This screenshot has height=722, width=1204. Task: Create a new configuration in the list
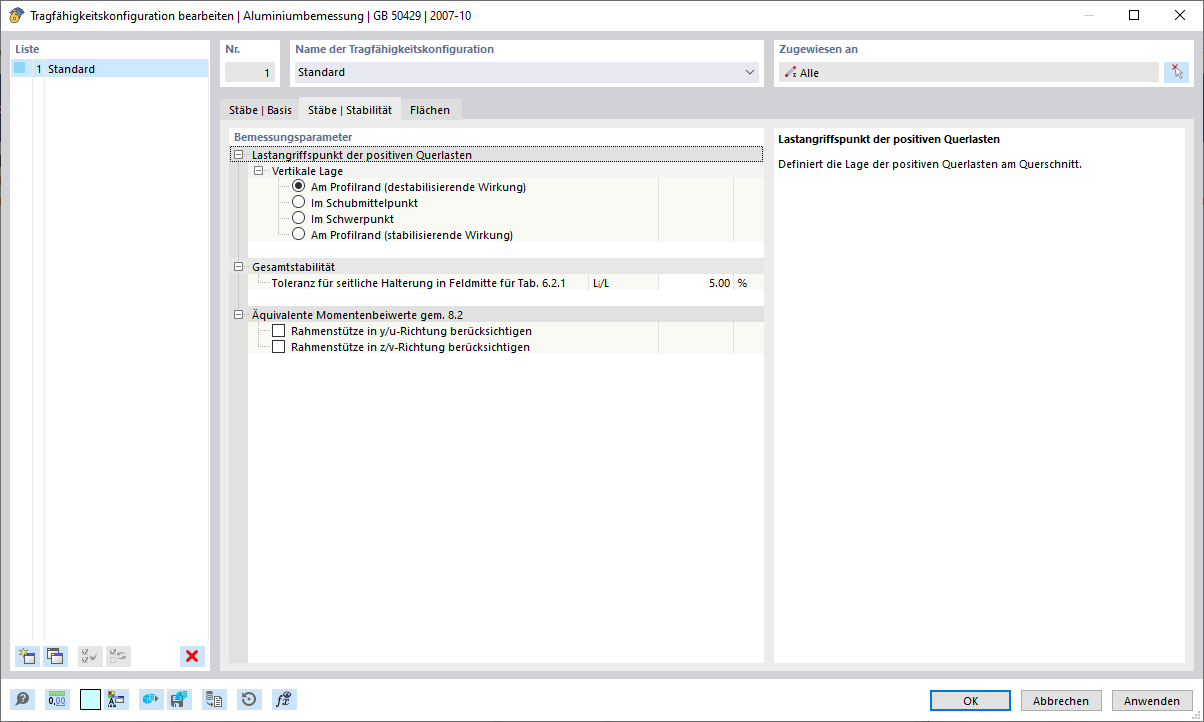[x=26, y=656]
